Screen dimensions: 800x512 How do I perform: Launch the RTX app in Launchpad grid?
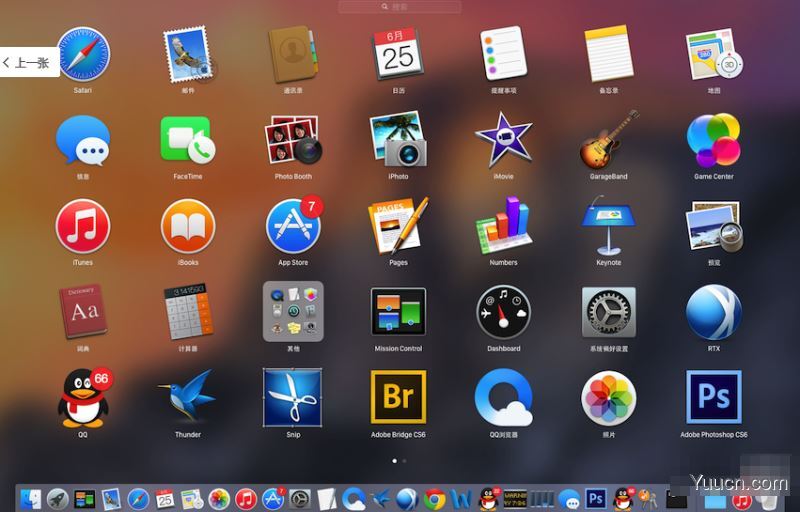coord(714,313)
